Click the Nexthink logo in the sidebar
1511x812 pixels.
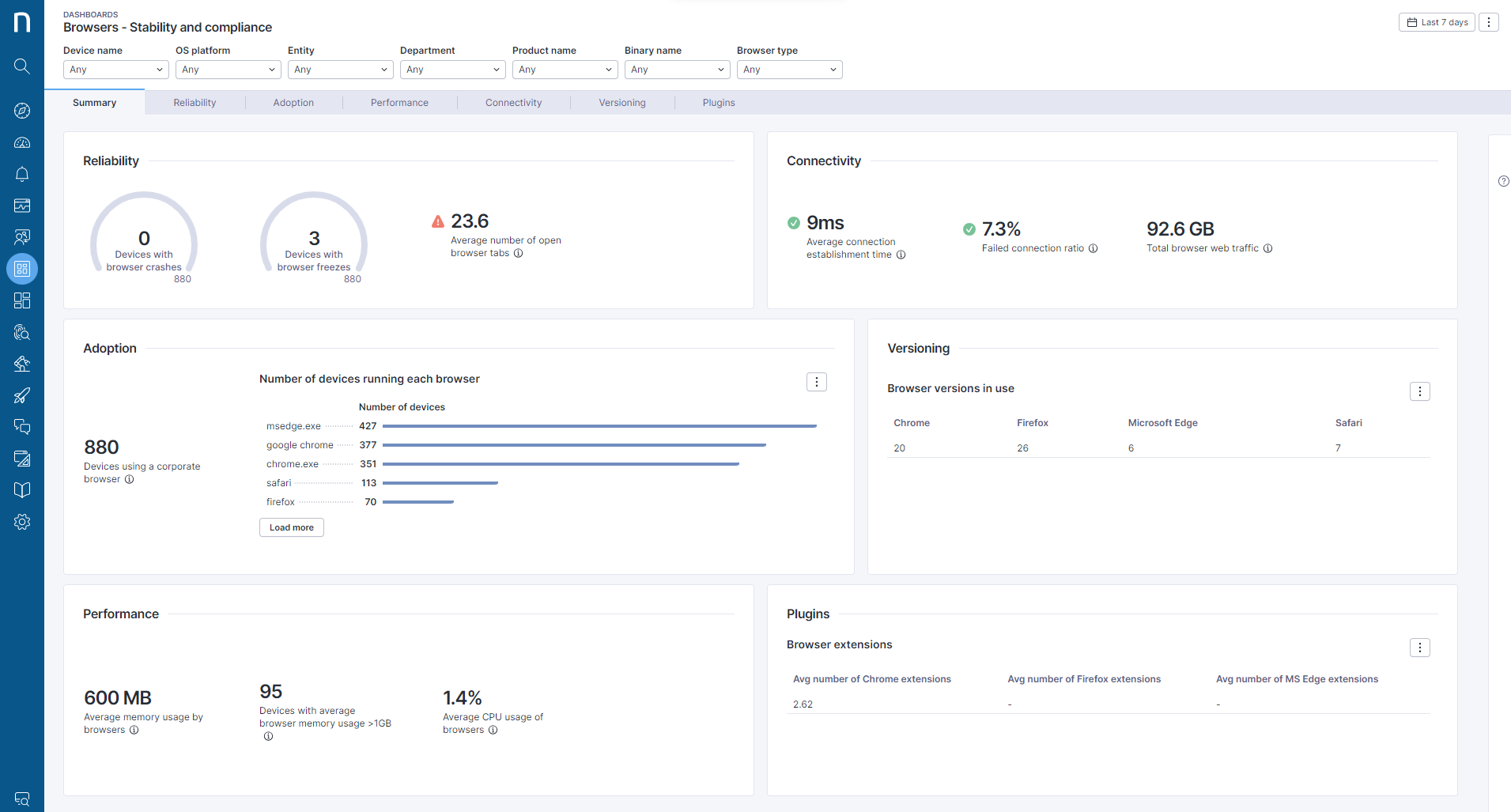tap(22, 22)
